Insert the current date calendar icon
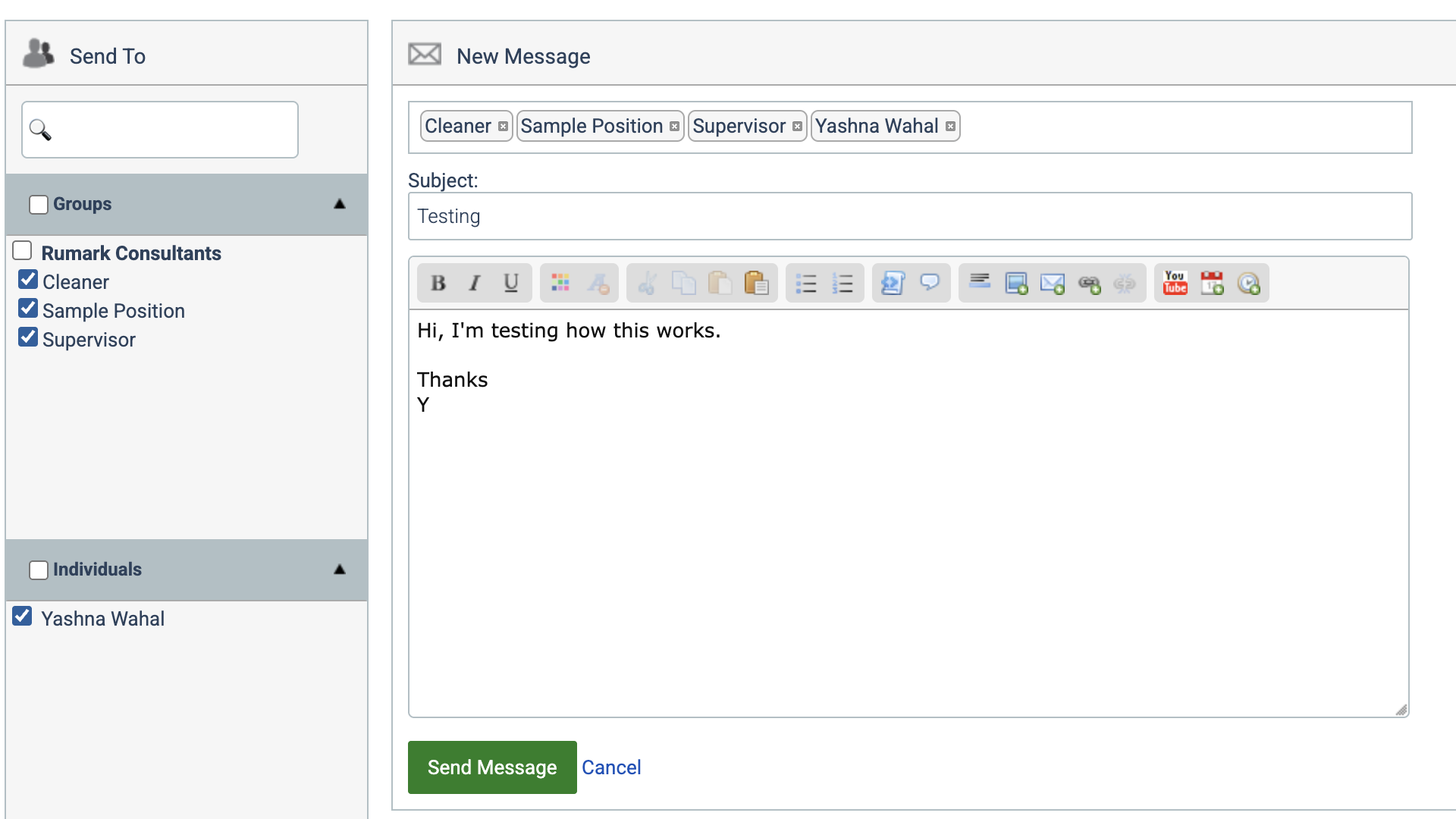The image size is (1456, 819). pyautogui.click(x=1212, y=284)
